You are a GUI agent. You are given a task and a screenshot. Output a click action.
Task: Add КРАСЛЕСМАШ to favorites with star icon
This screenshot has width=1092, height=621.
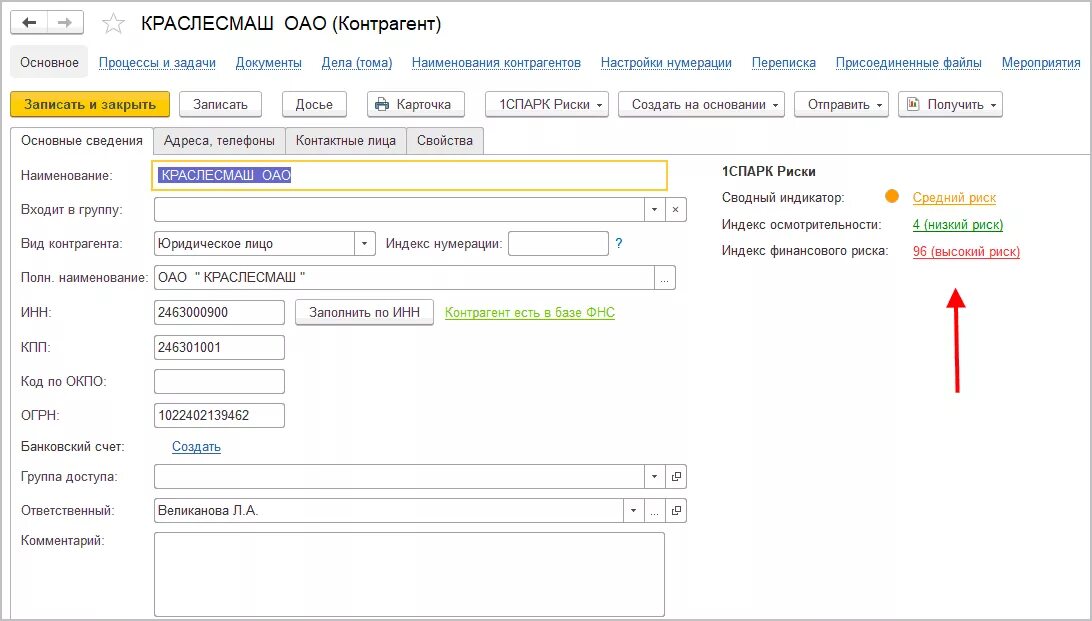pyautogui.click(x=114, y=24)
